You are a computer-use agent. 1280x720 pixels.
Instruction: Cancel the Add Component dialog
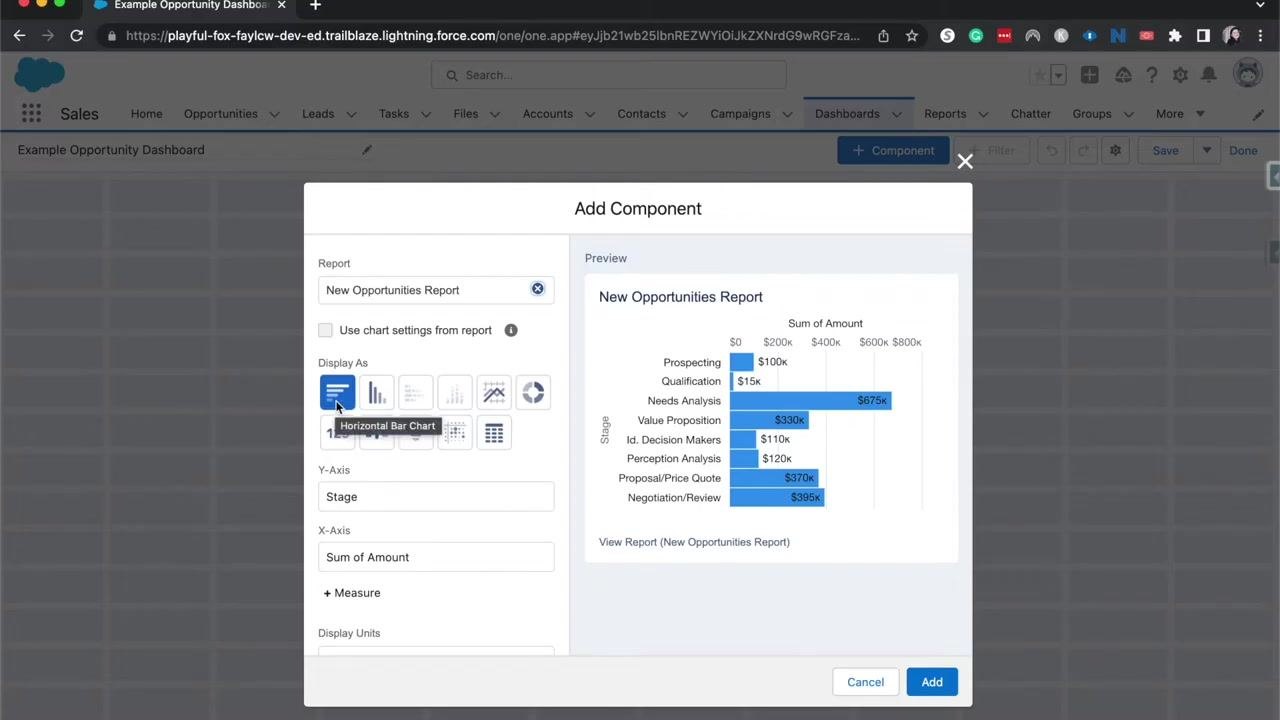865,682
